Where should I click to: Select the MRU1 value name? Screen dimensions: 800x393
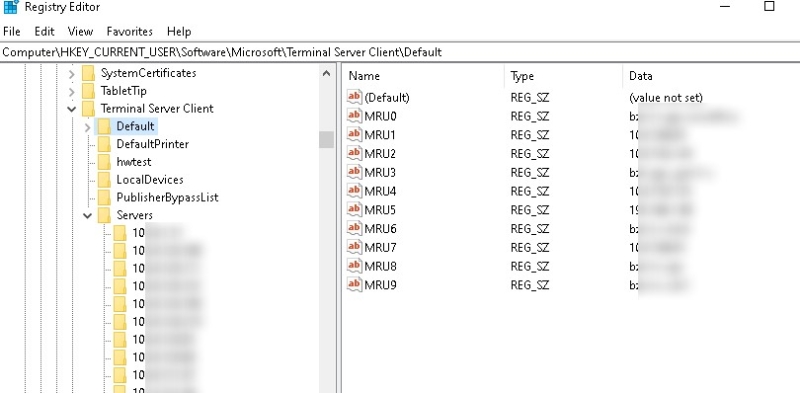point(381,135)
